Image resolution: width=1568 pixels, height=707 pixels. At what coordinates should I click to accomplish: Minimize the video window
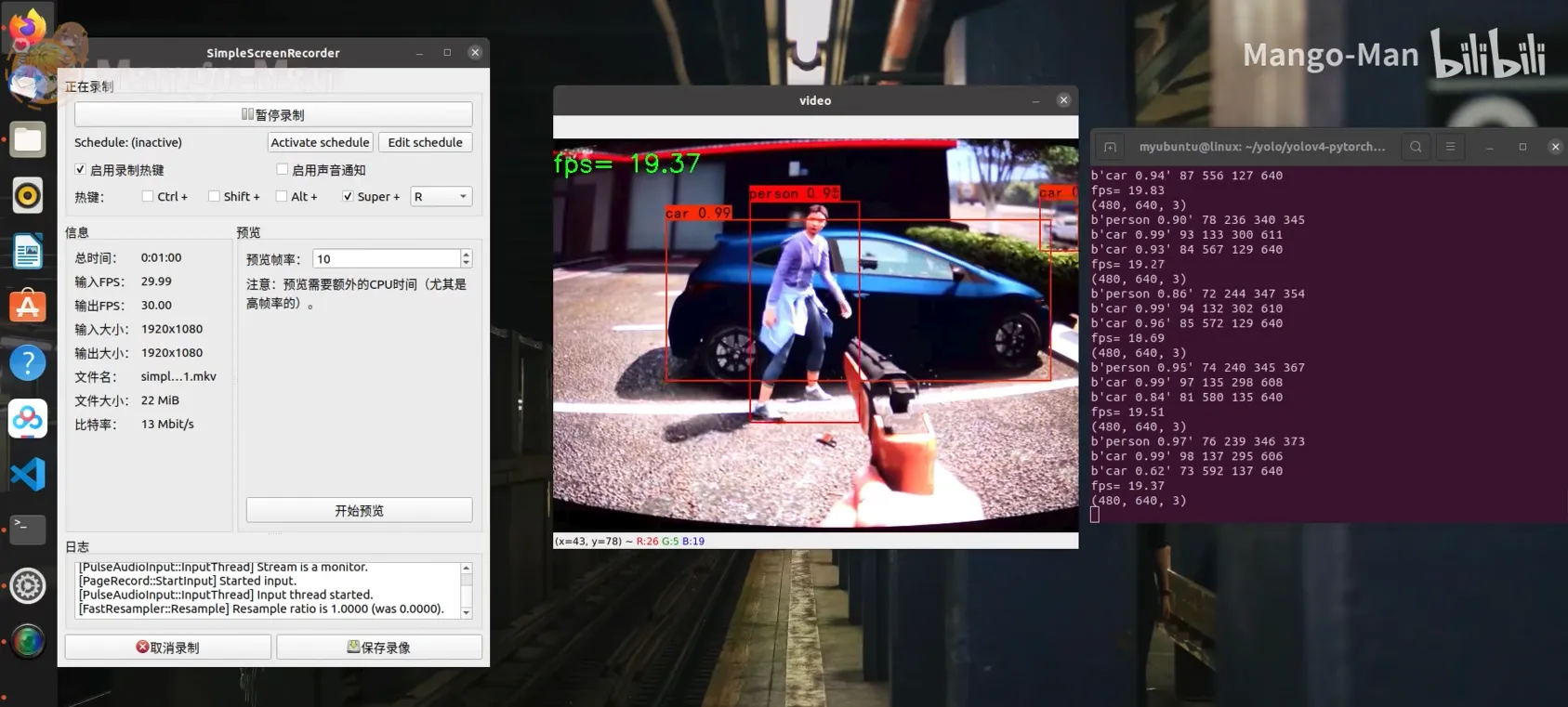1035,100
